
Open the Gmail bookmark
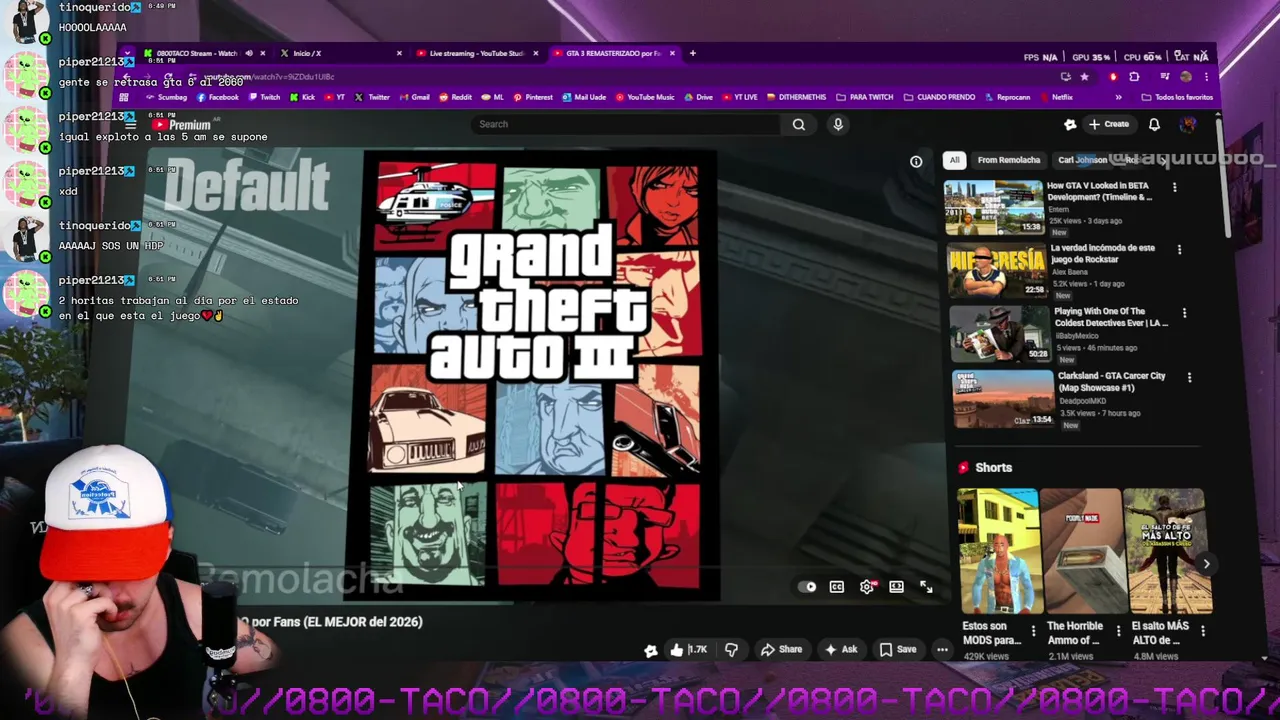click(414, 97)
